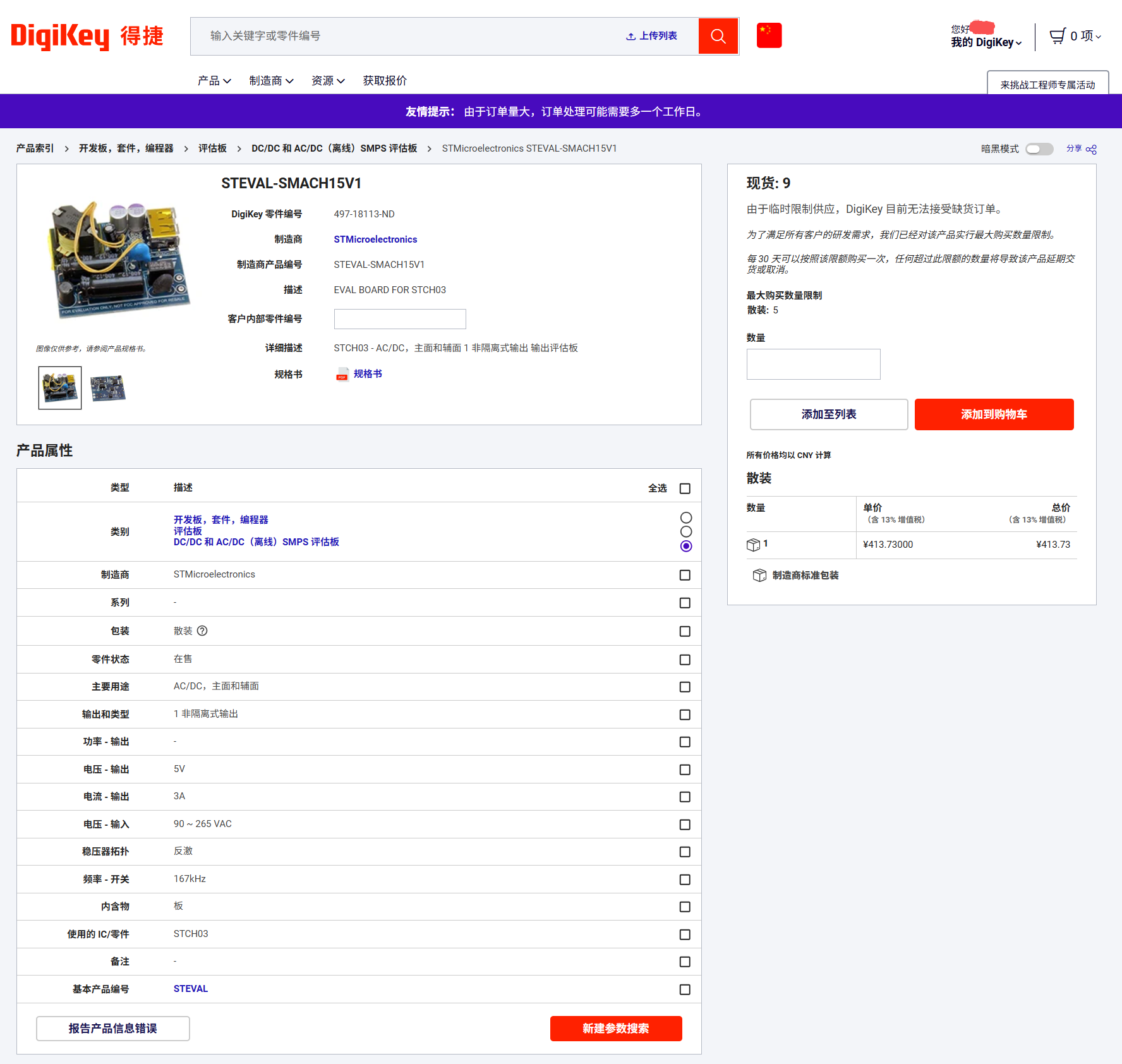1122x1064 pixels.
Task: Toggle the dark mode switch
Action: pos(1039,149)
